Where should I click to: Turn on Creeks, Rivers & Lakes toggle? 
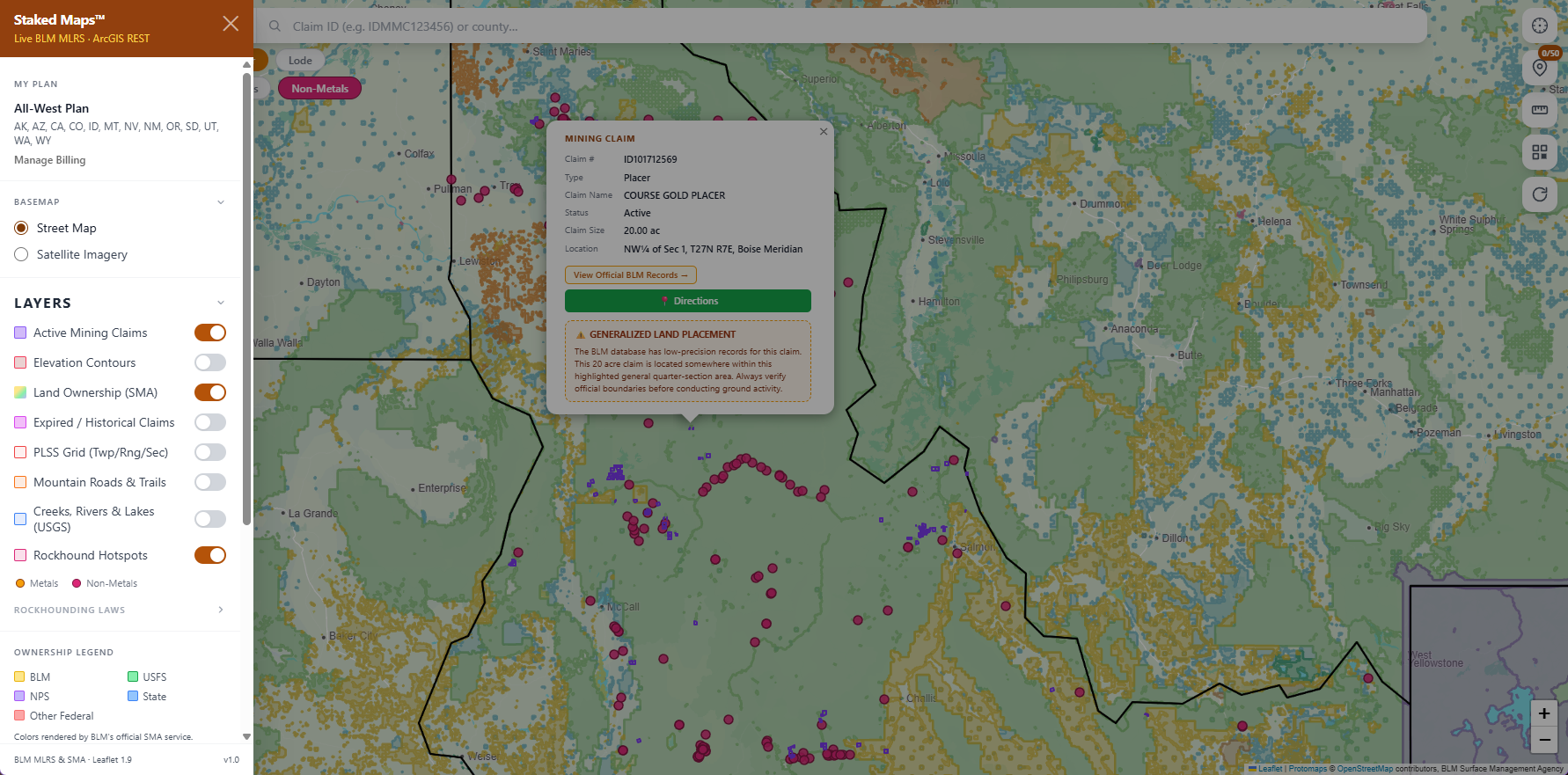pyautogui.click(x=210, y=519)
